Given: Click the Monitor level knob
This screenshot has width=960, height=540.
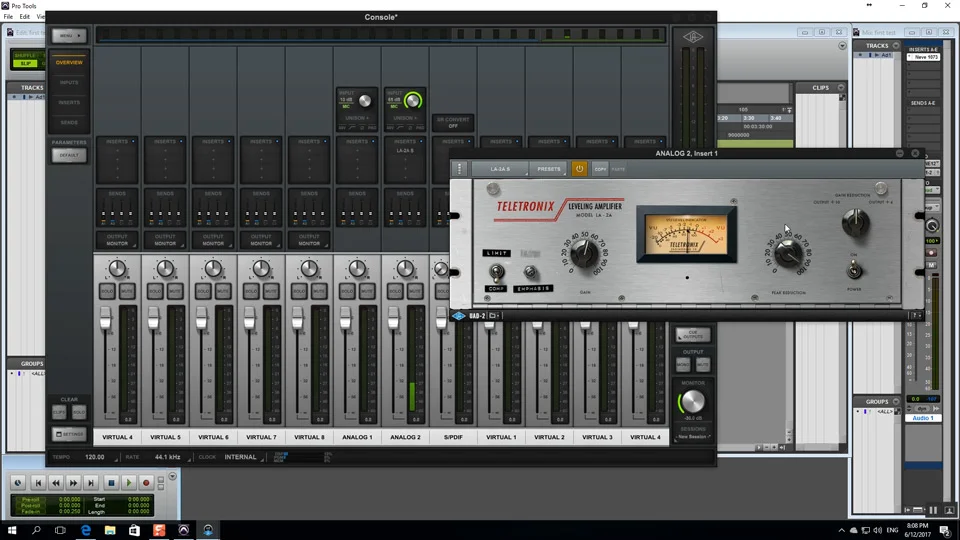Looking at the screenshot, I should coord(692,402).
